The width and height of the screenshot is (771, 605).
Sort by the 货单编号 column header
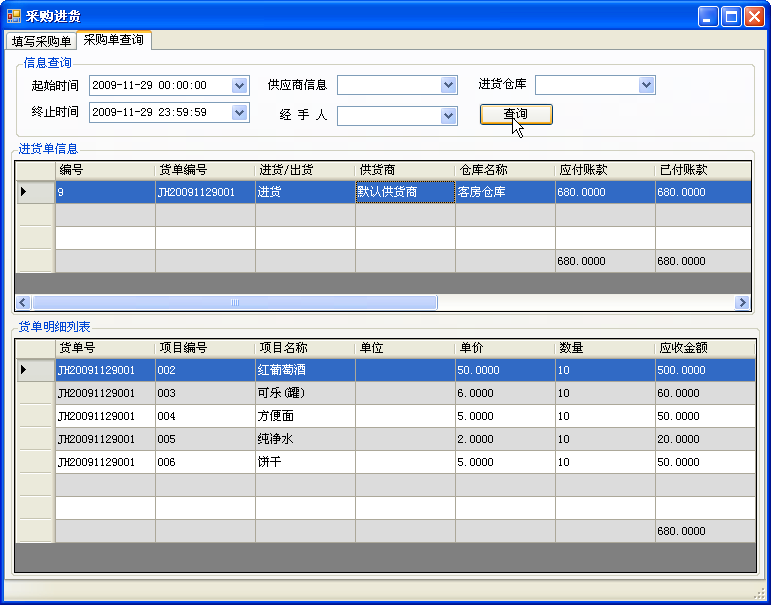204,170
